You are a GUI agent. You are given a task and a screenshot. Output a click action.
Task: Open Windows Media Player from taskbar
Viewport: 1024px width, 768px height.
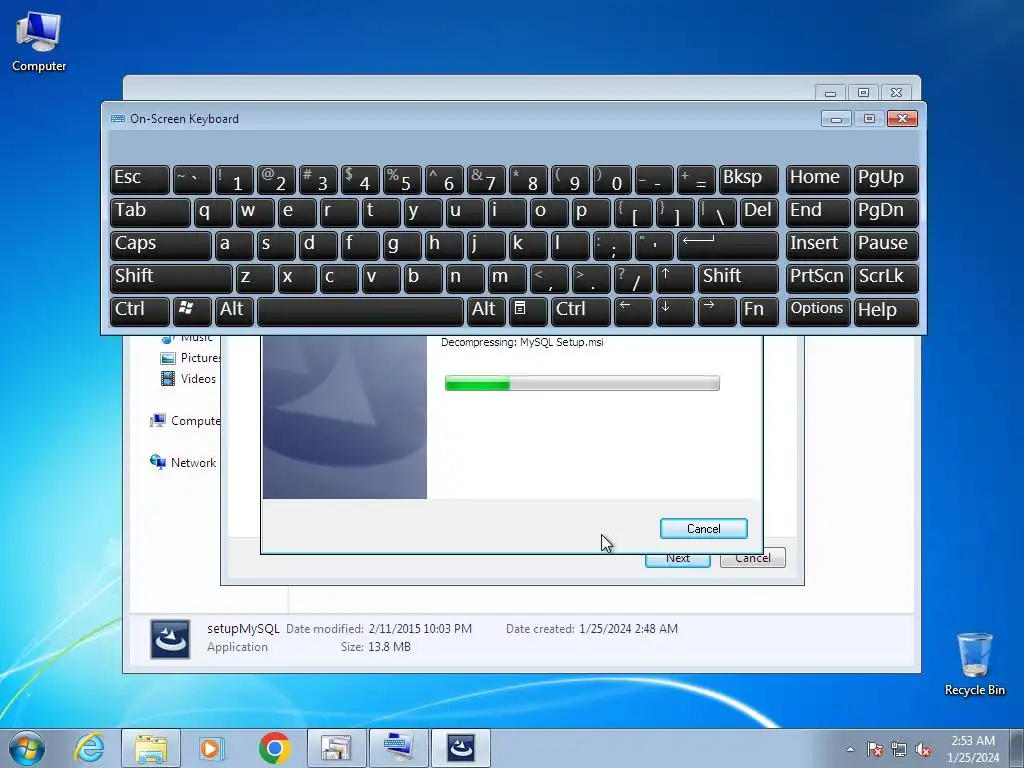tap(211, 748)
